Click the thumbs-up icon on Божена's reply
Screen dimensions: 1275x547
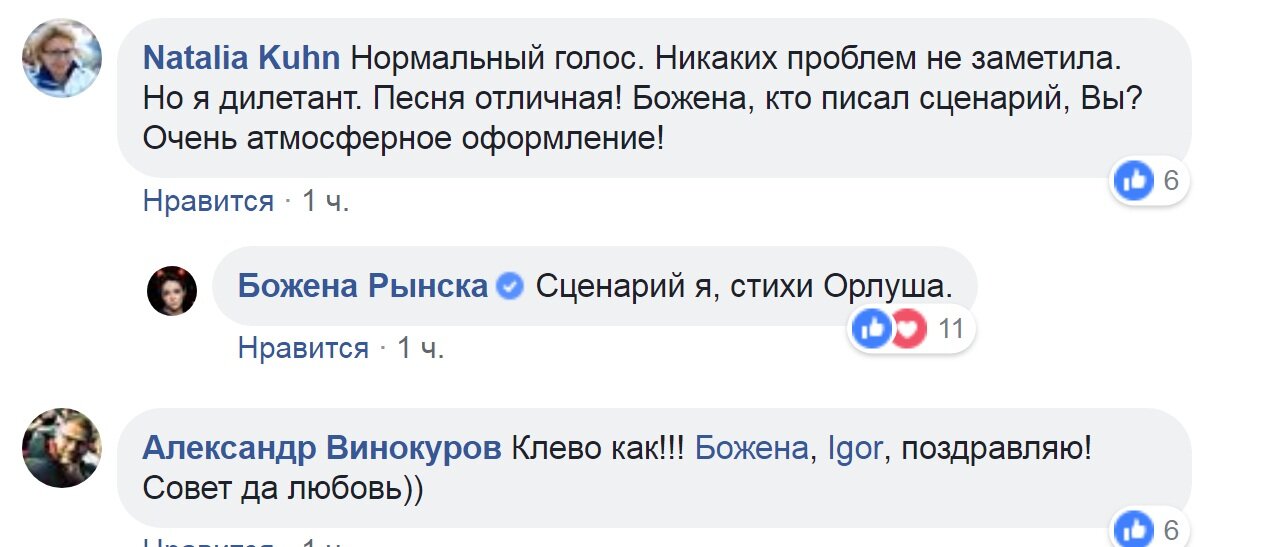[x=872, y=329]
